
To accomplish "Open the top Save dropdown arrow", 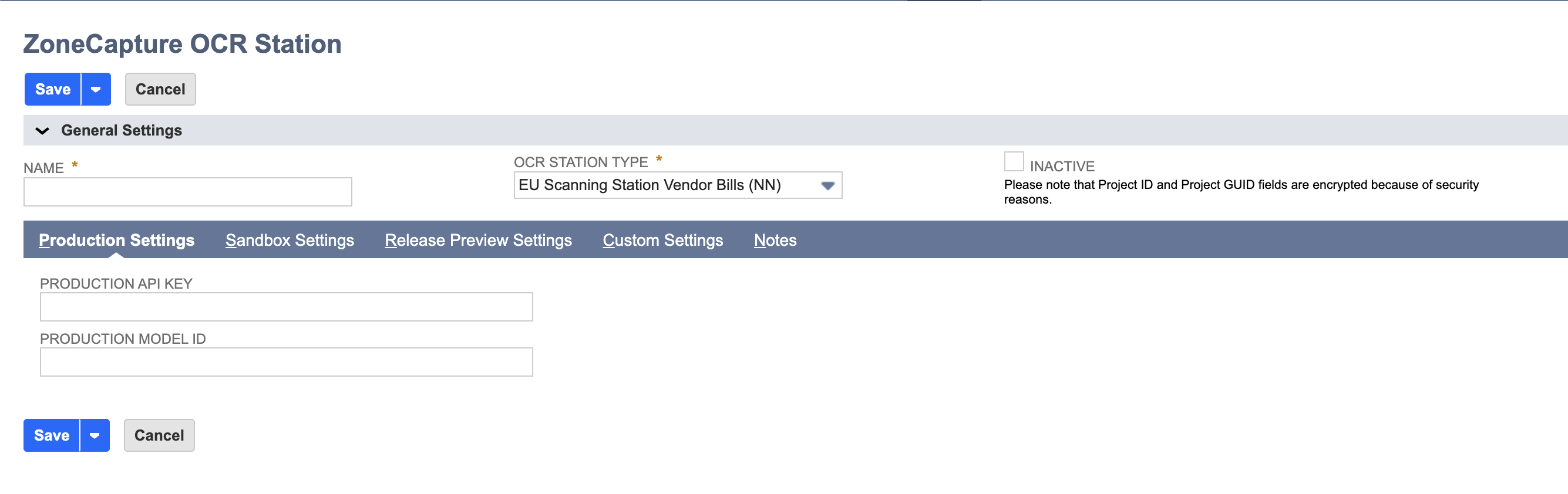I will 96,89.
